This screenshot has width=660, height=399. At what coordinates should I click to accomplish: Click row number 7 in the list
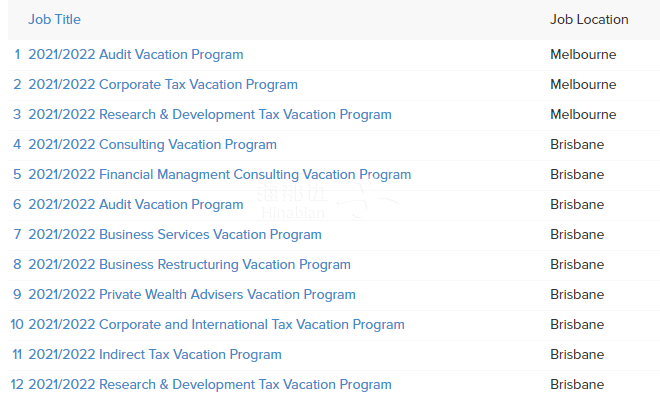click(17, 234)
